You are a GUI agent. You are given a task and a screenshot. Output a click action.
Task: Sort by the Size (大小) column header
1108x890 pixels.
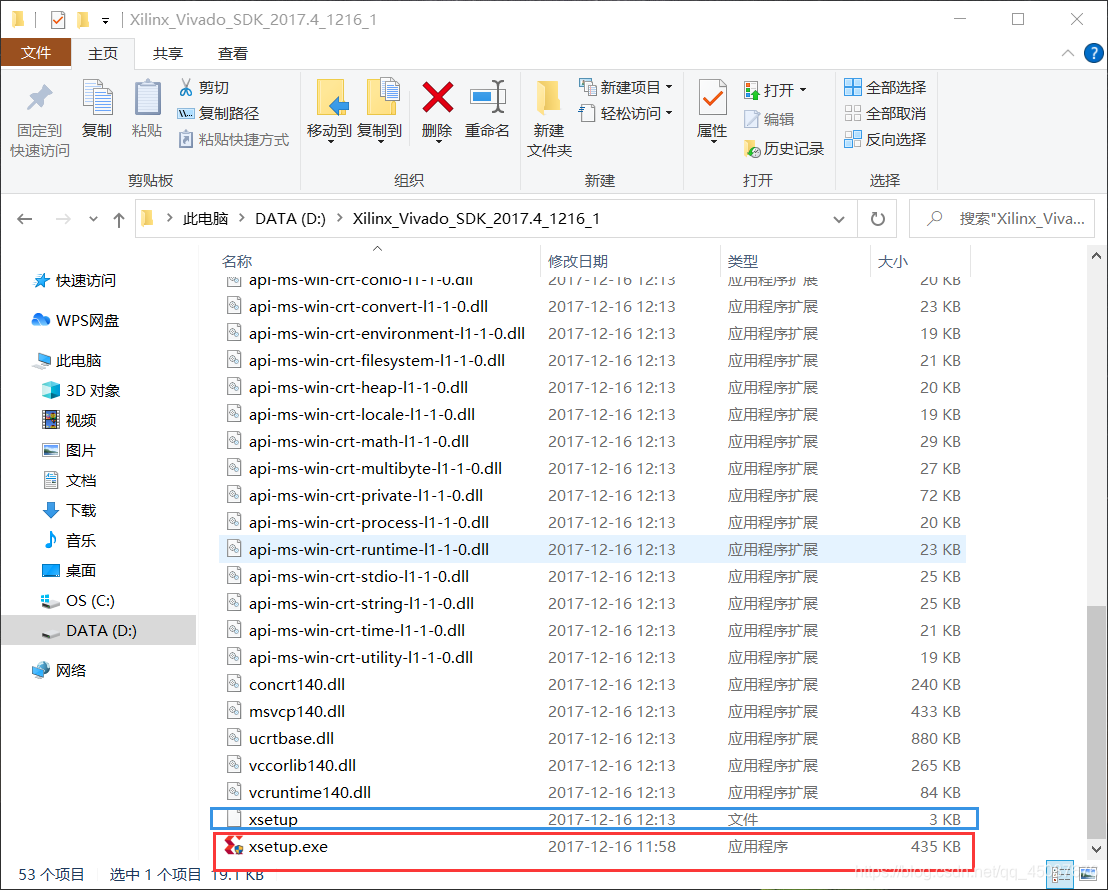(x=892, y=262)
